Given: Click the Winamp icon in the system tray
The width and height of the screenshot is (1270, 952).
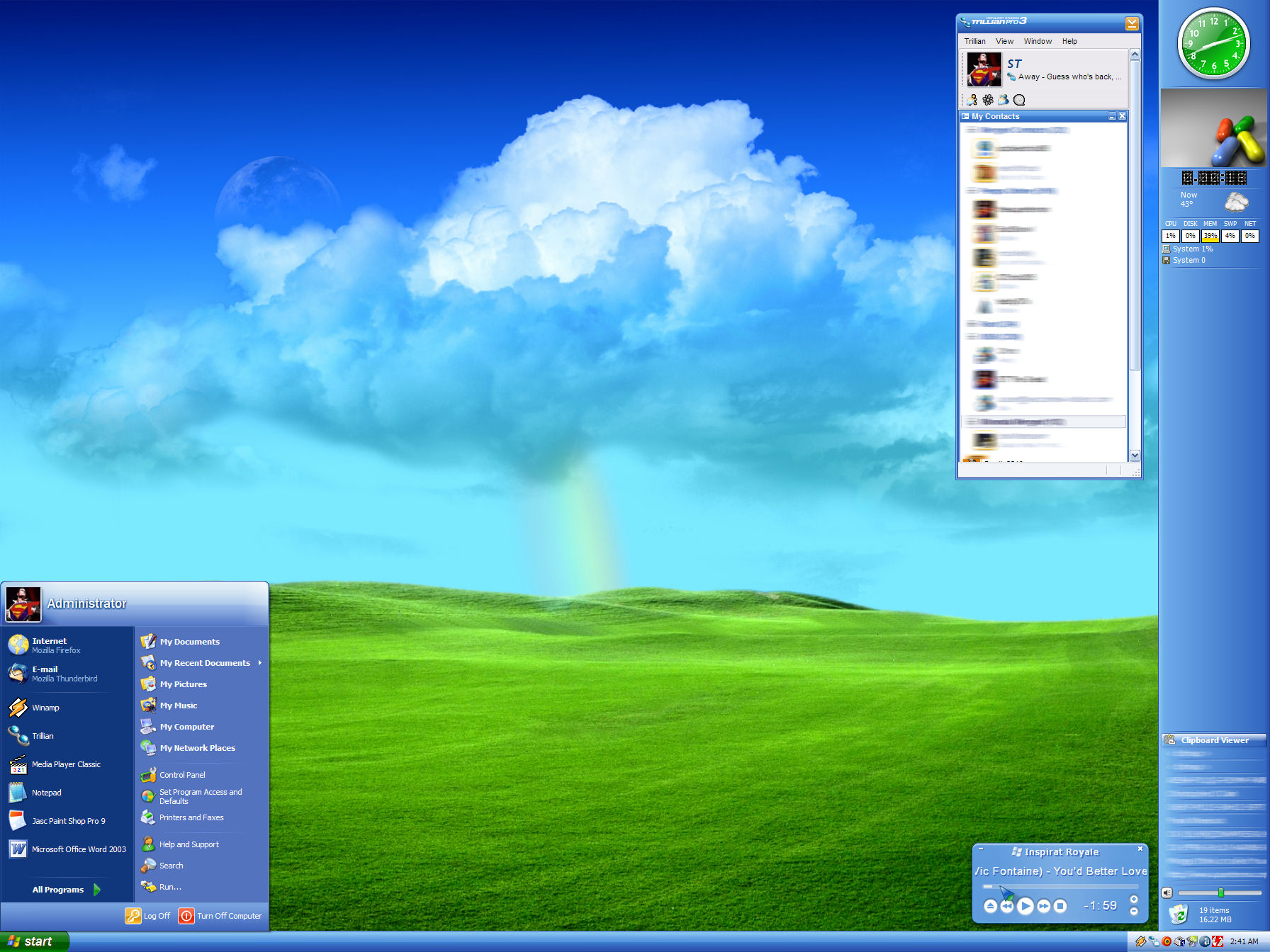Looking at the screenshot, I should pyautogui.click(x=1140, y=941).
